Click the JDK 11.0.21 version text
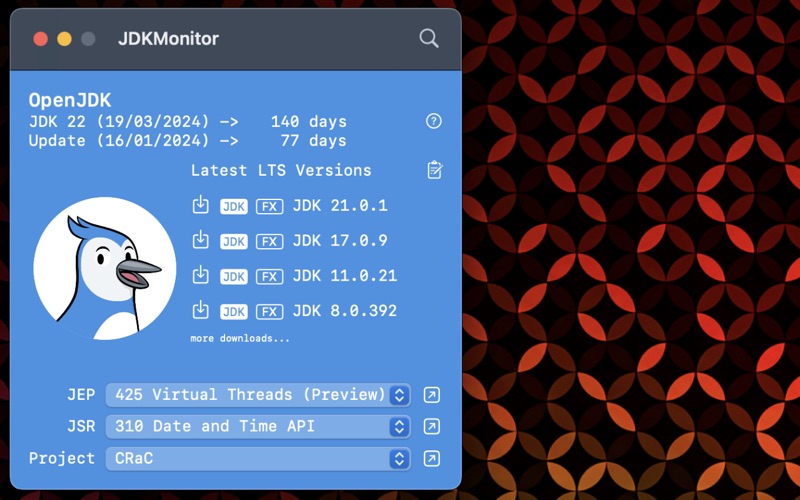This screenshot has height=500, width=800. click(345, 276)
